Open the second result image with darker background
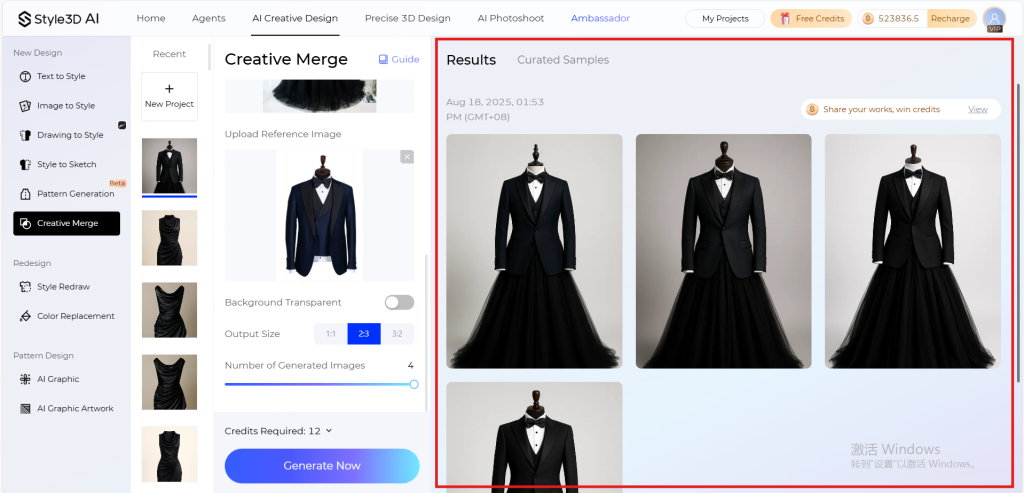Viewport: 1024px width, 493px height. coord(724,251)
